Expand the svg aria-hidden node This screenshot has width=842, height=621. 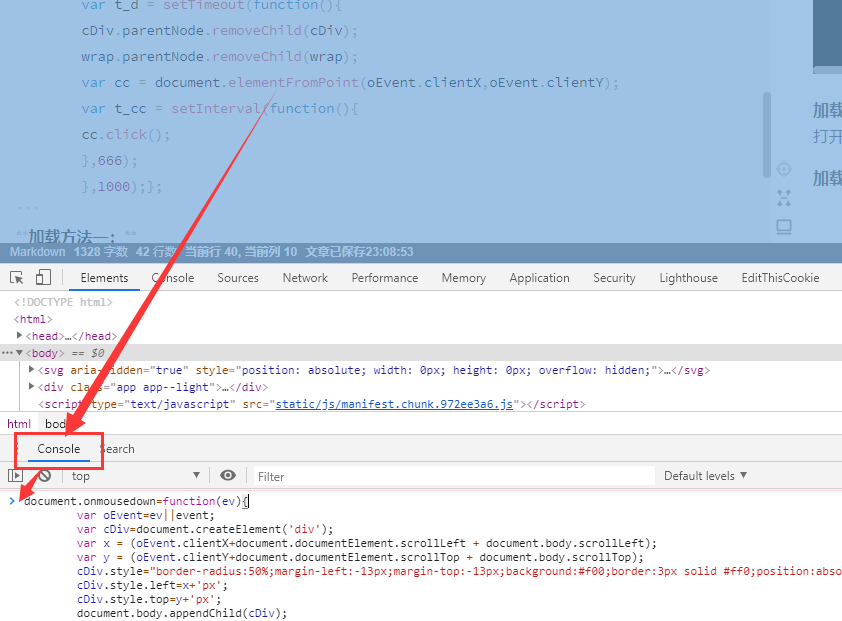pos(31,370)
